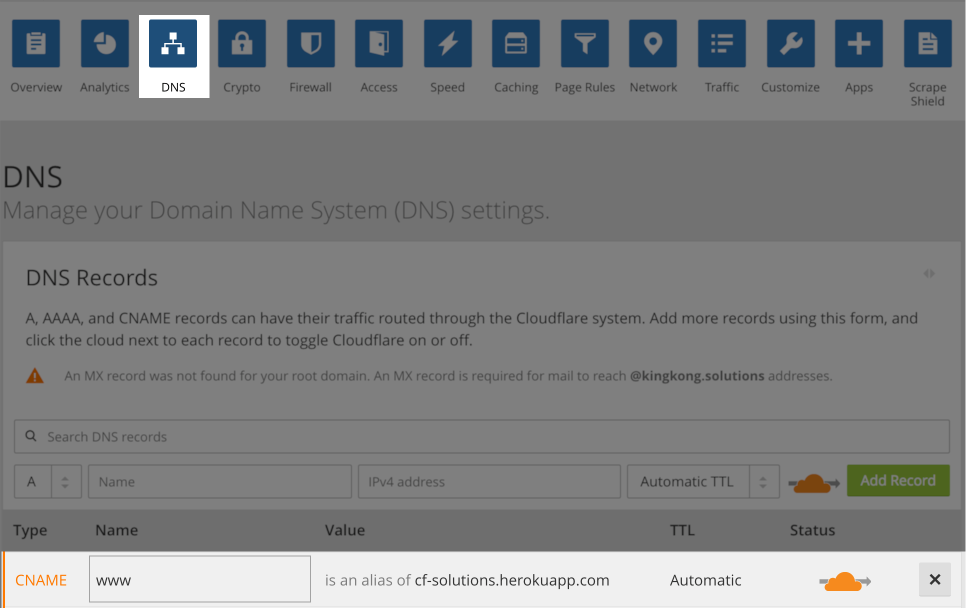Delete the www CNAME record
Screen dimensions: 966x608
click(934, 580)
